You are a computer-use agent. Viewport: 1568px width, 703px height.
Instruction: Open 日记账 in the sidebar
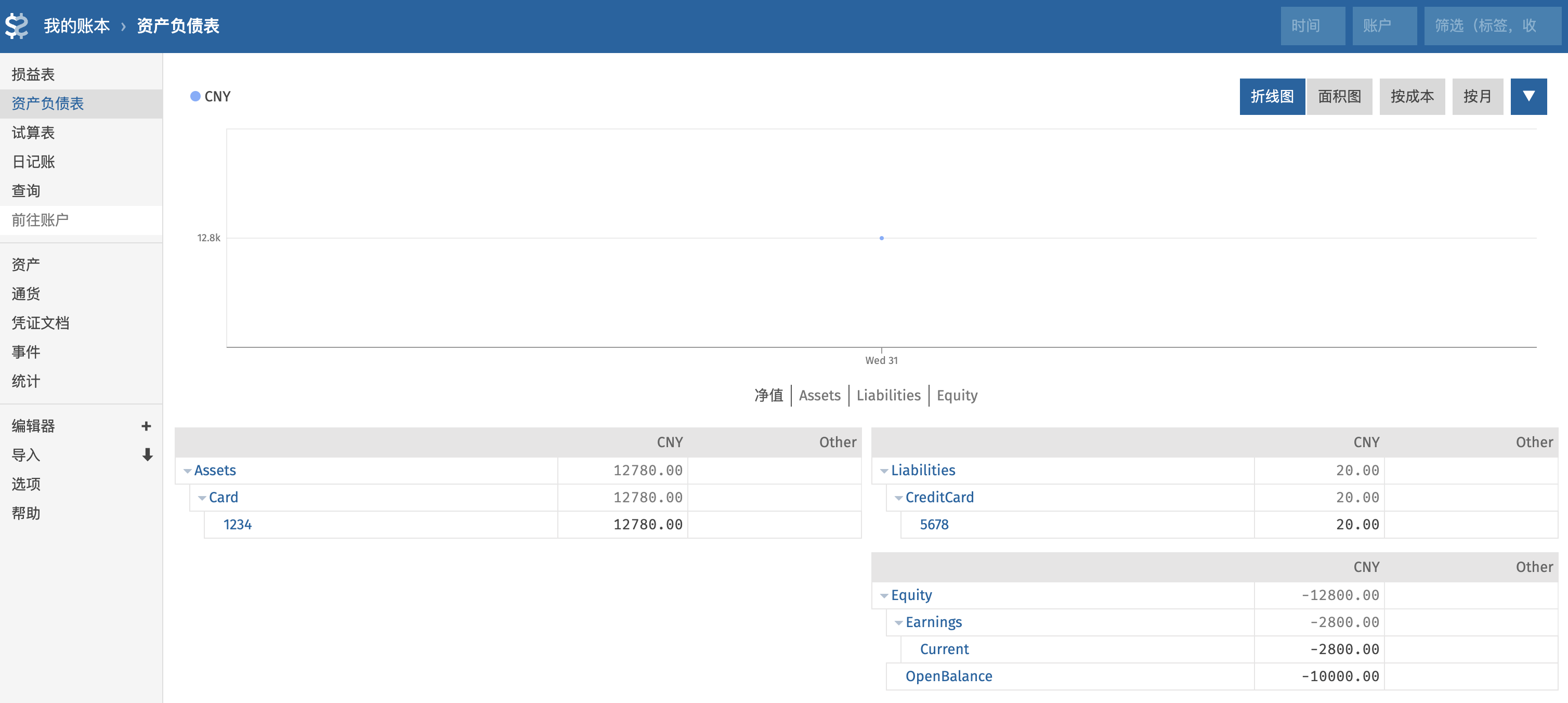click(x=81, y=162)
